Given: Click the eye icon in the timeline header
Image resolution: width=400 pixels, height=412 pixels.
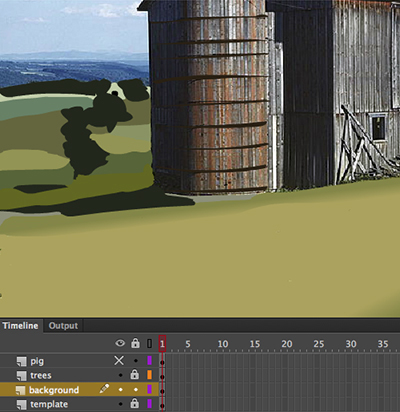Looking at the screenshot, I should 120,343.
